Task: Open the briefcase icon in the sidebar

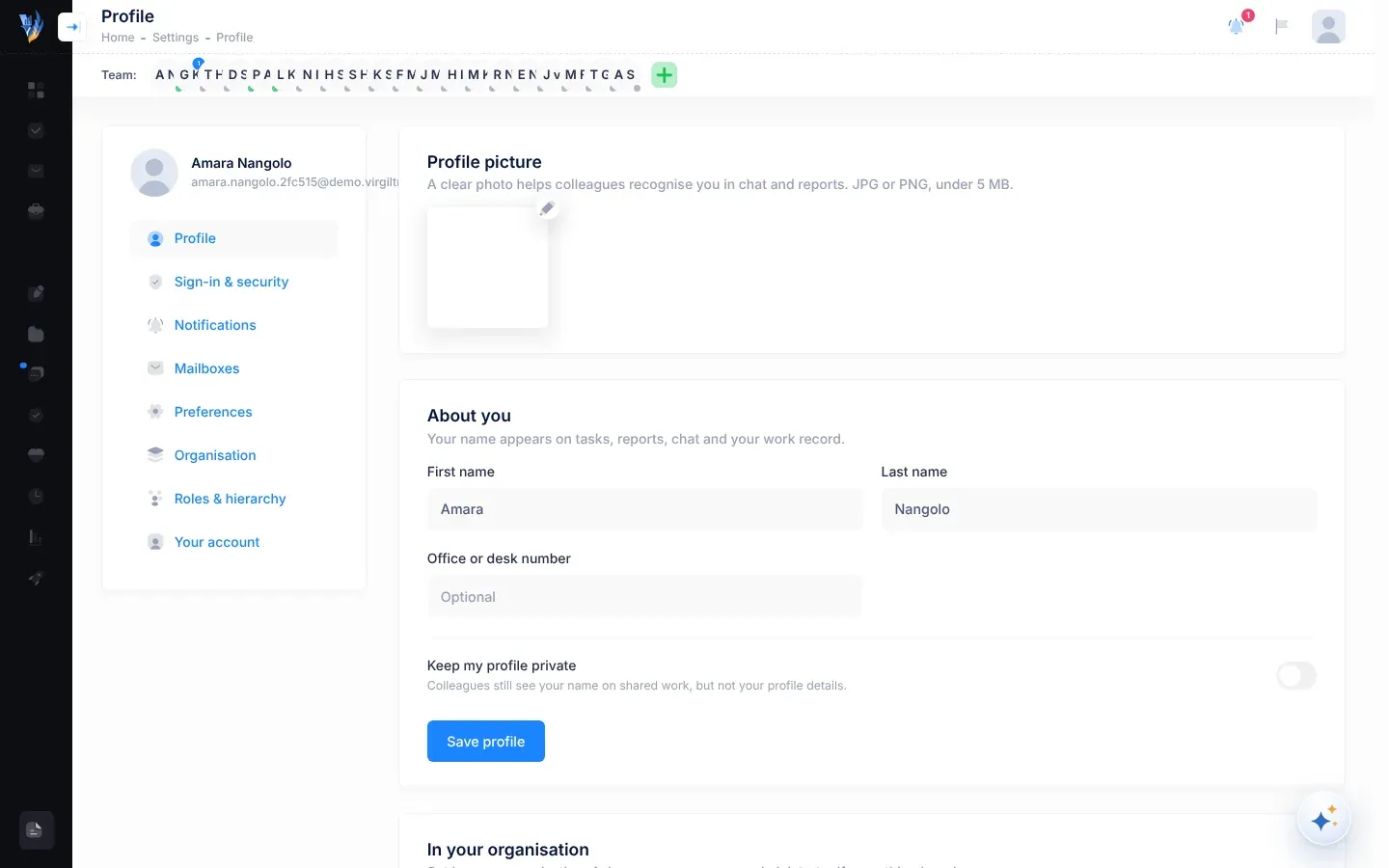Action: (36, 211)
